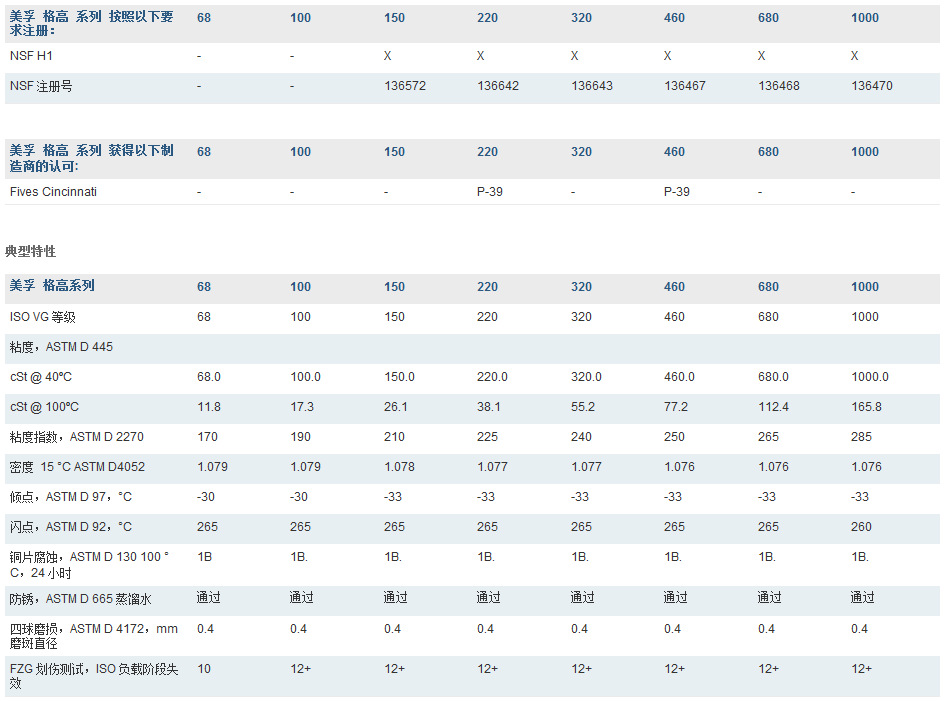The width and height of the screenshot is (944, 701).
Task: Select the 38.1 cSt value
Action: 488,407
